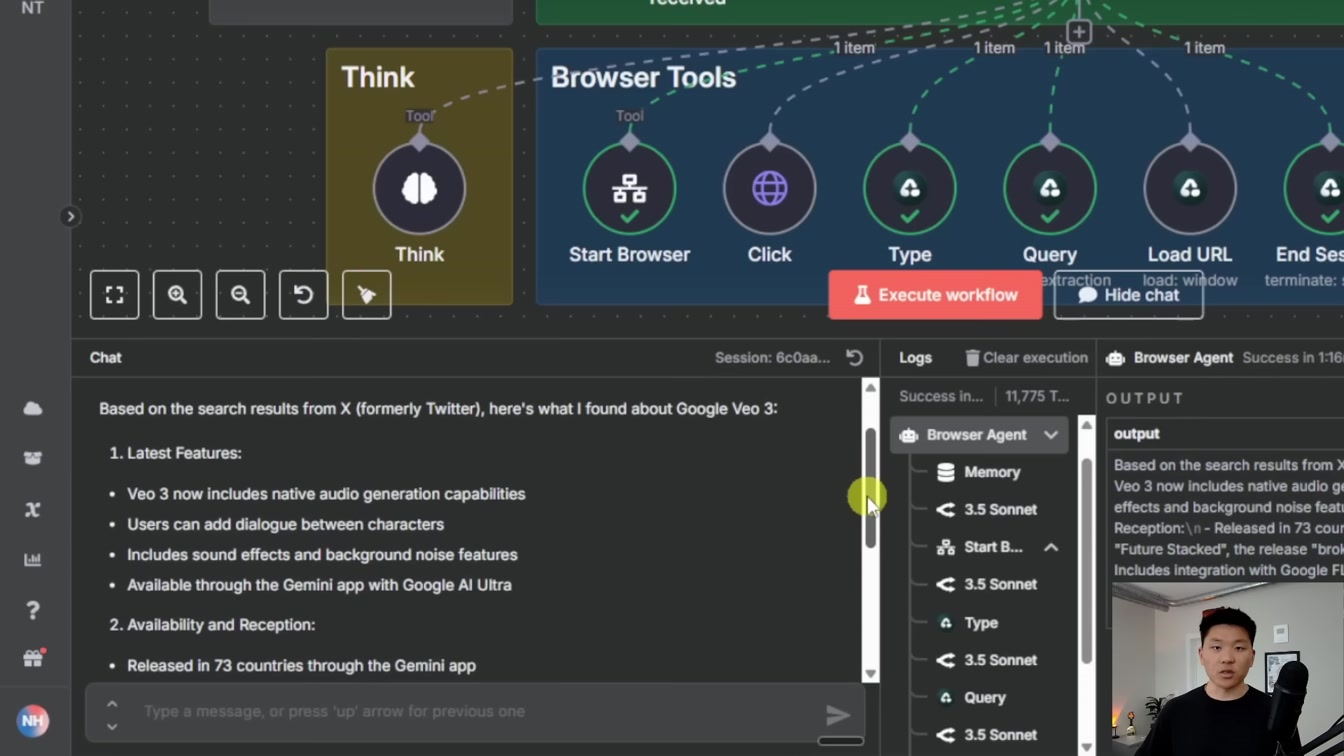The width and height of the screenshot is (1344, 756).
Task: Click the Execute workflow button
Action: (x=935, y=295)
